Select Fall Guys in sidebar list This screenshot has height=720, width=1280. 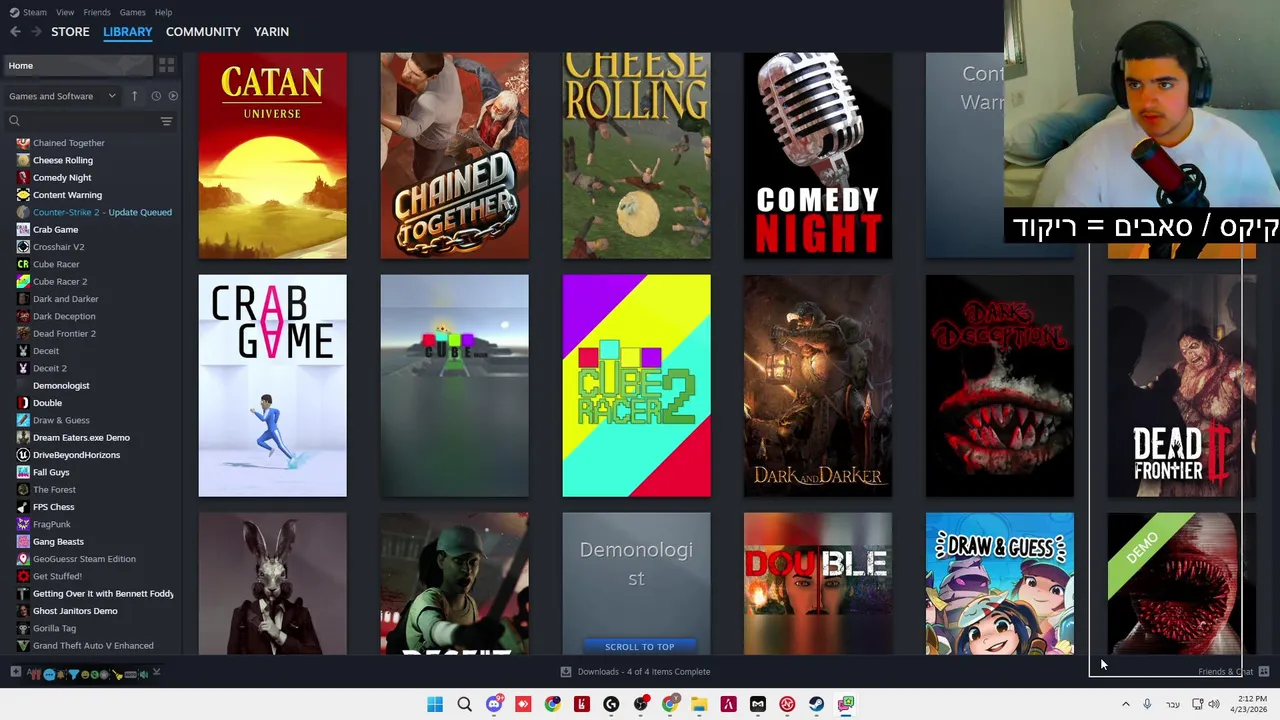(x=51, y=472)
